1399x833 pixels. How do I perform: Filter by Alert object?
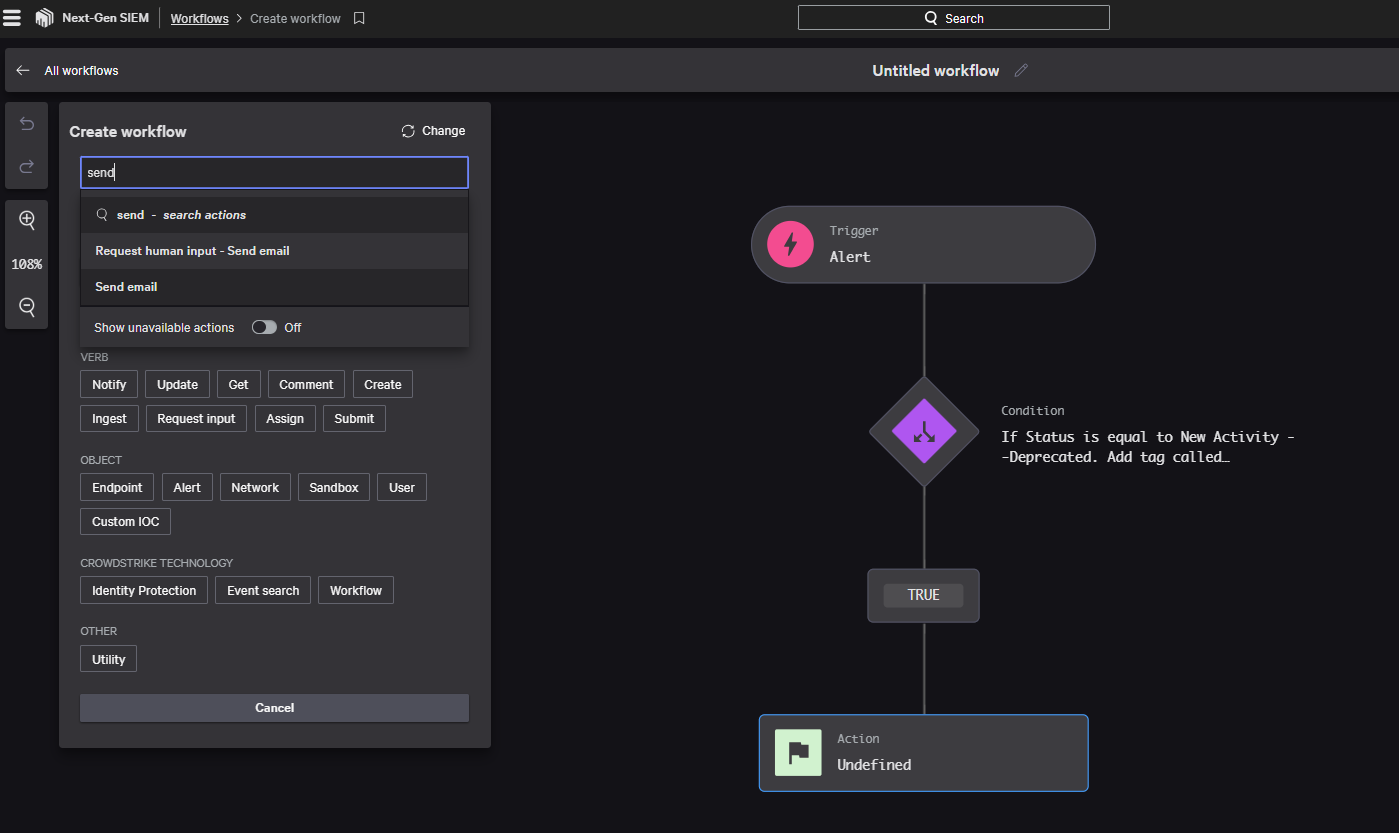point(187,488)
